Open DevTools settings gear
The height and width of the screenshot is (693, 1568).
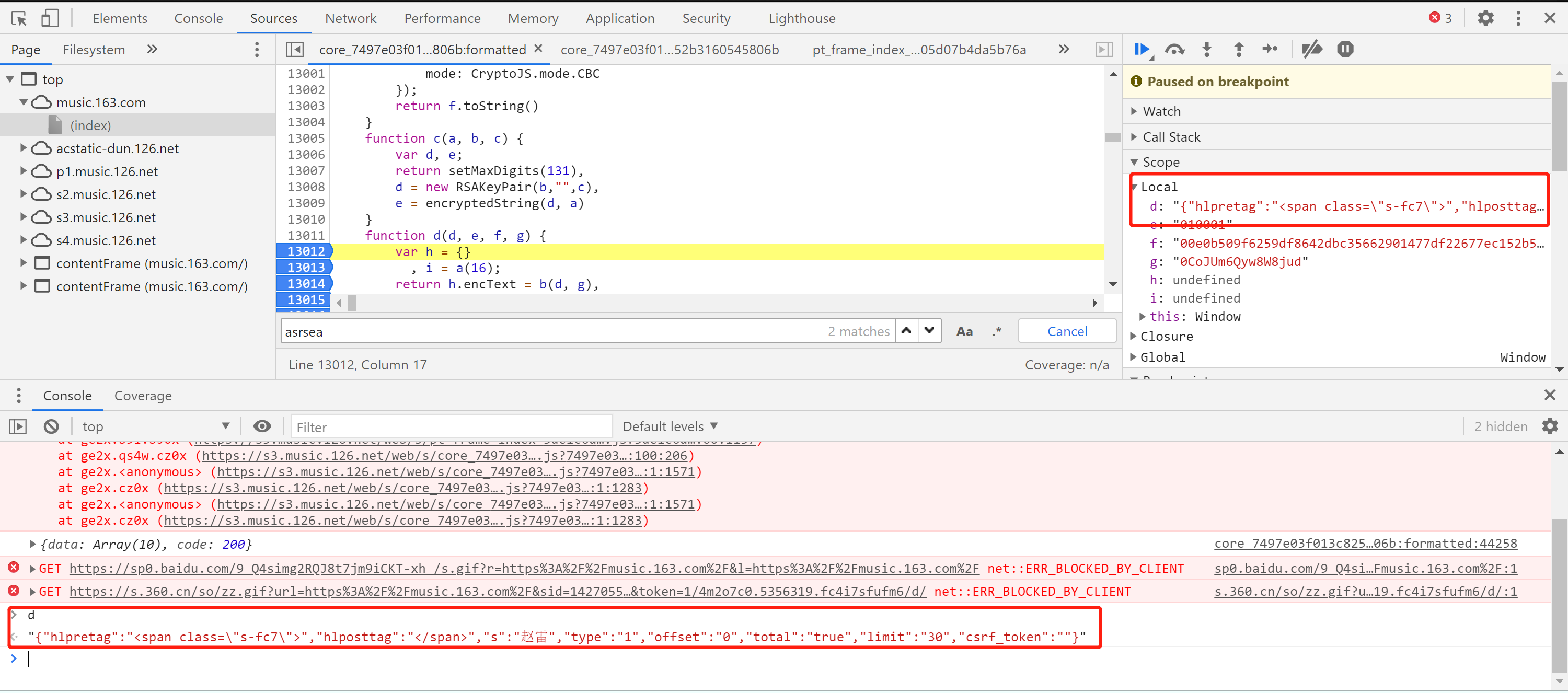1485,18
